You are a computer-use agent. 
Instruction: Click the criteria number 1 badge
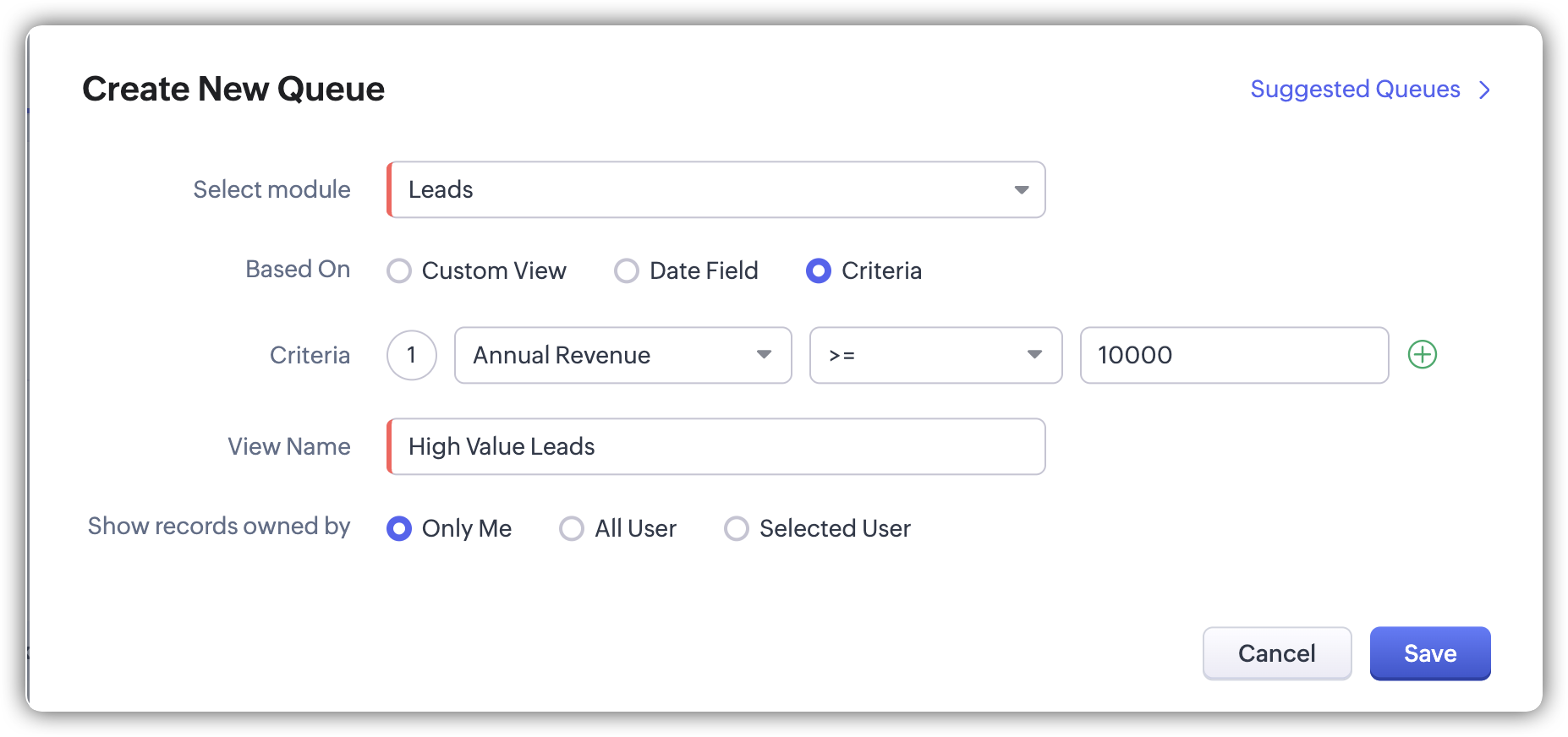pyautogui.click(x=412, y=355)
